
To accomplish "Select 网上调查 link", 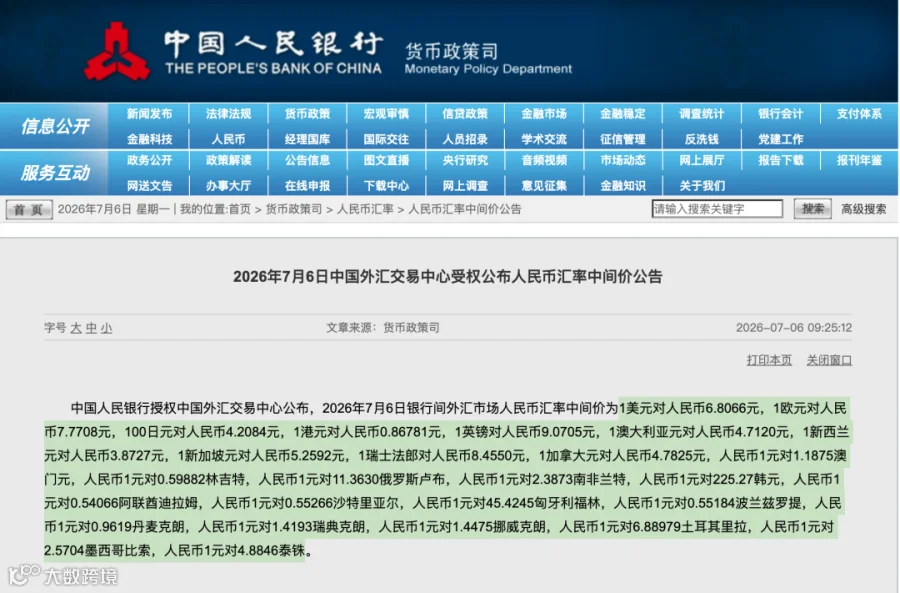I will click(465, 185).
